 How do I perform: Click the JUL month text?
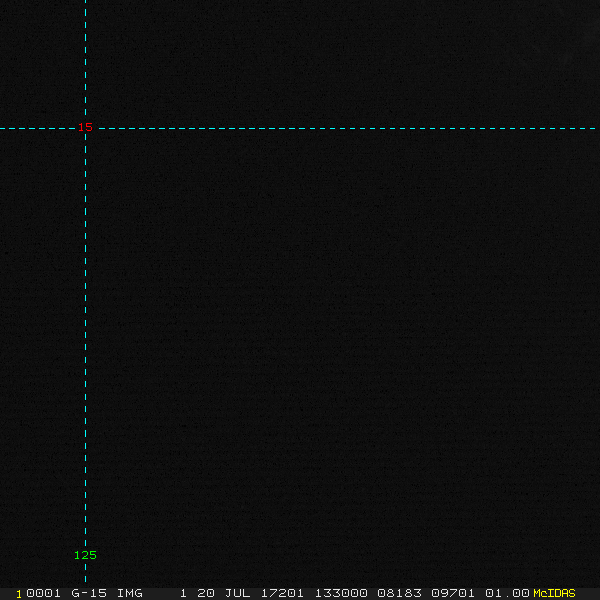237,593
